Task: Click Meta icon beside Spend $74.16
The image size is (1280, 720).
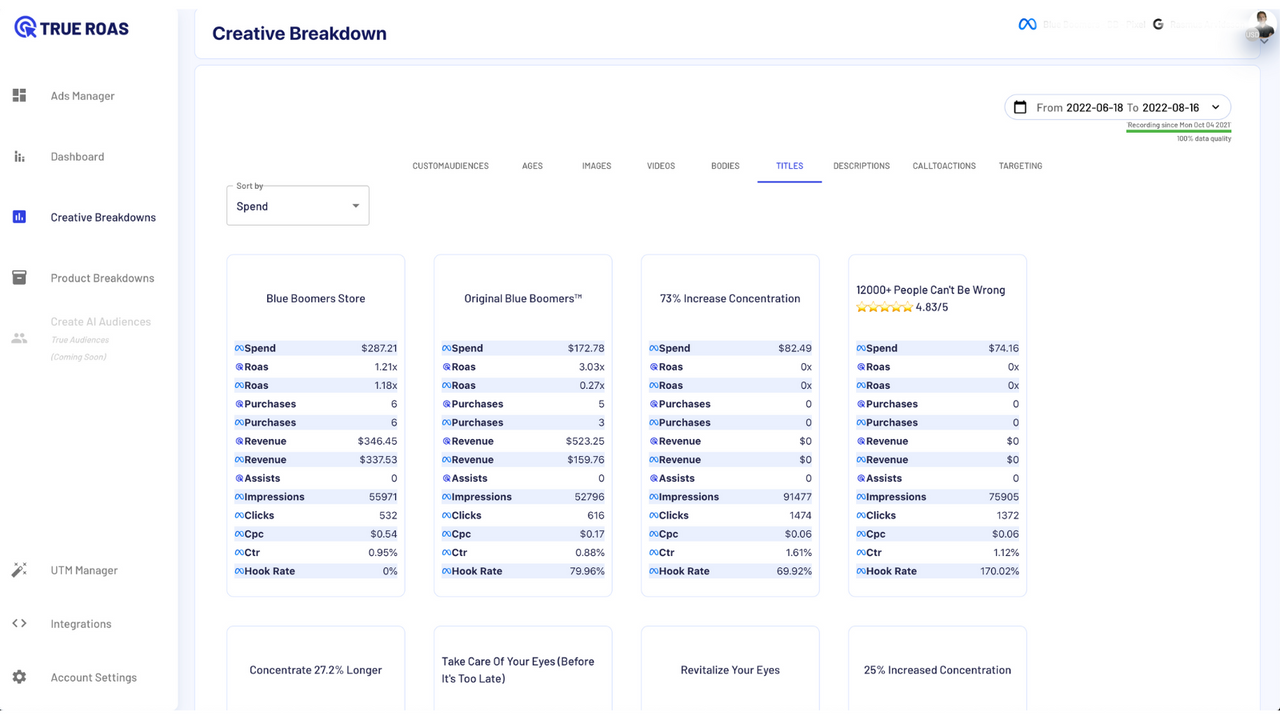Action: point(861,348)
